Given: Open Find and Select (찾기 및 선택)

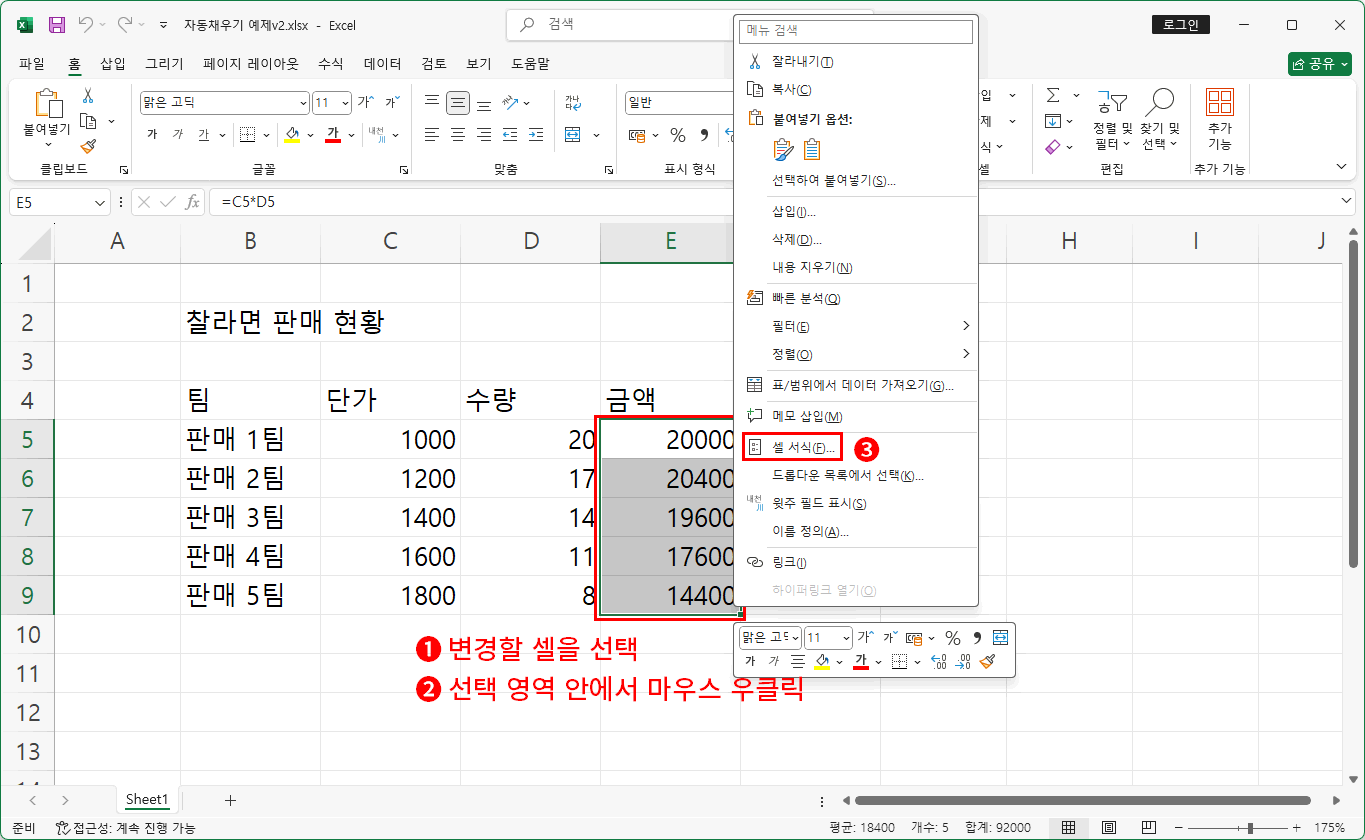Looking at the screenshot, I should 1160,121.
